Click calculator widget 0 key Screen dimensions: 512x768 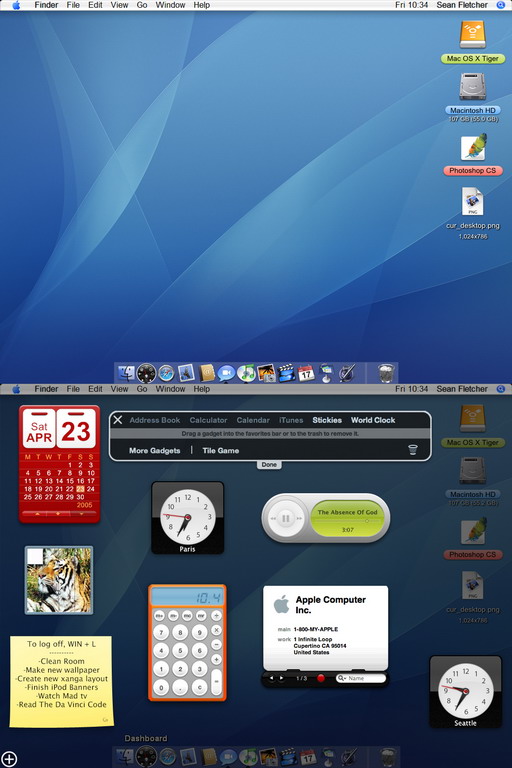point(161,687)
